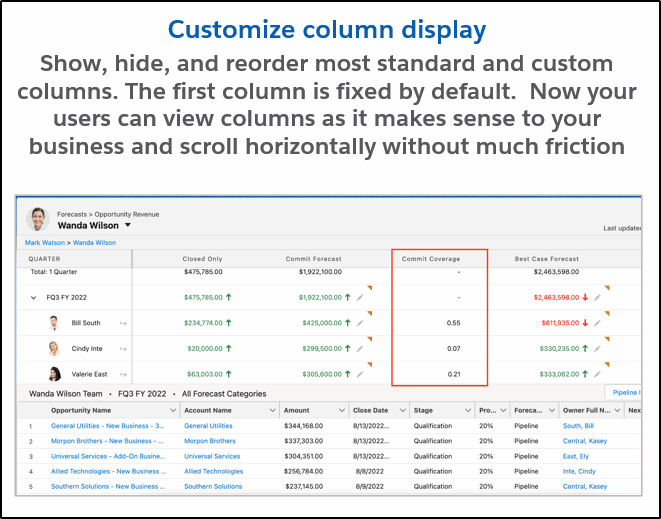The height and width of the screenshot is (519, 661).
Task: Open General Utilities - New Business opportunity
Action: click(107, 426)
